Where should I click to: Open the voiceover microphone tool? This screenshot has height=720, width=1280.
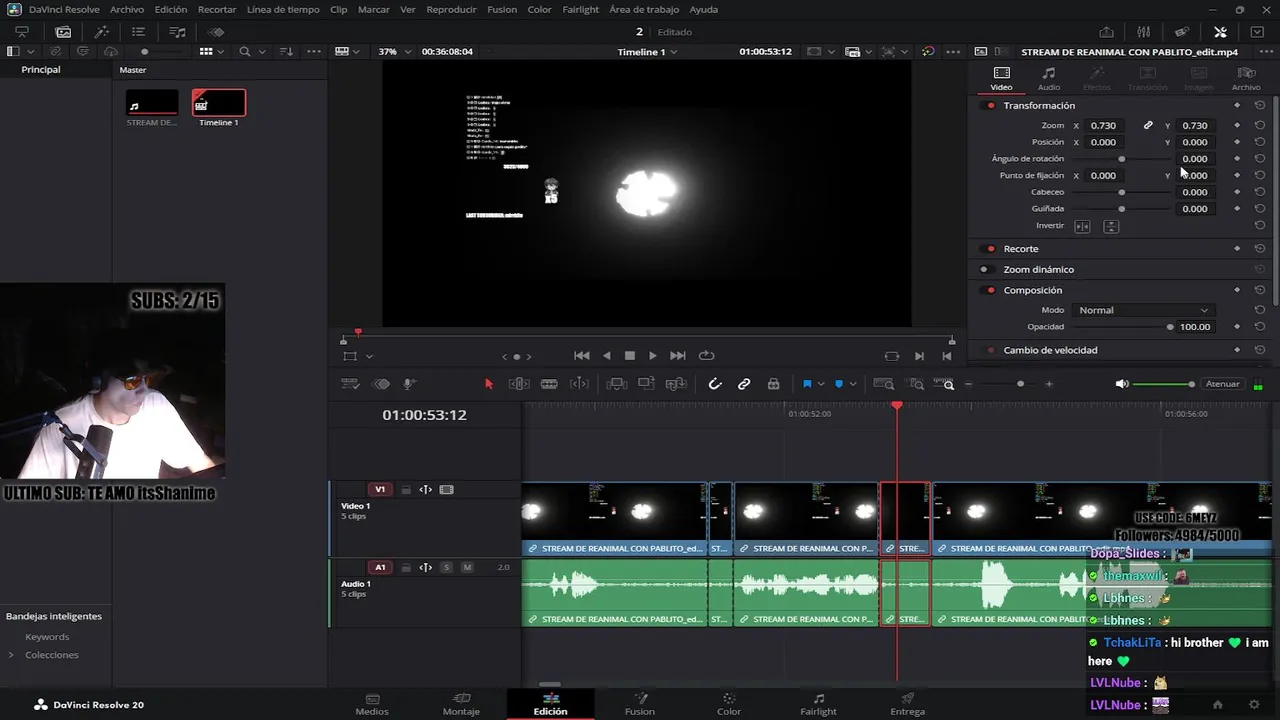410,384
